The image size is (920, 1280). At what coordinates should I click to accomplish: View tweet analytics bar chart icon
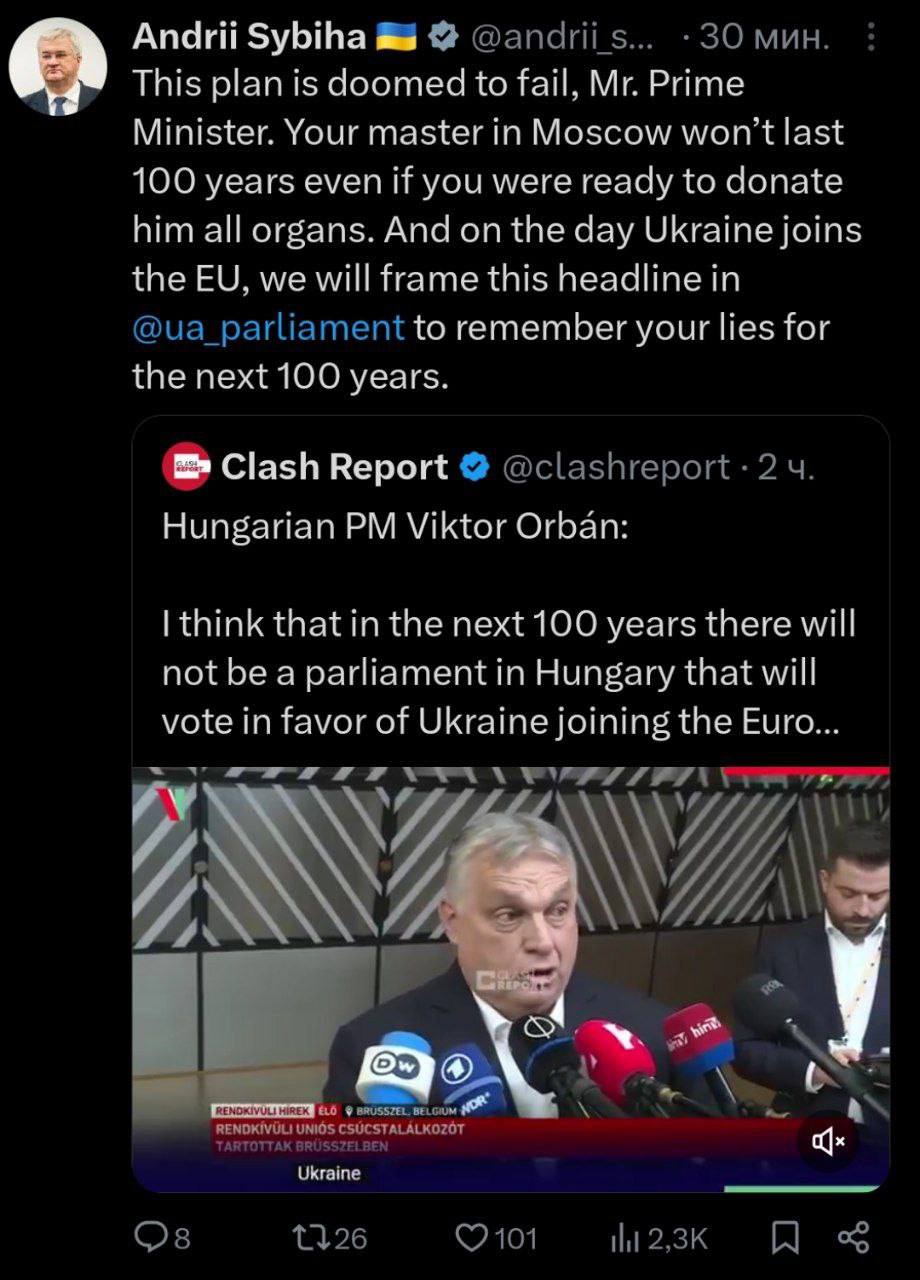(x=624, y=1238)
